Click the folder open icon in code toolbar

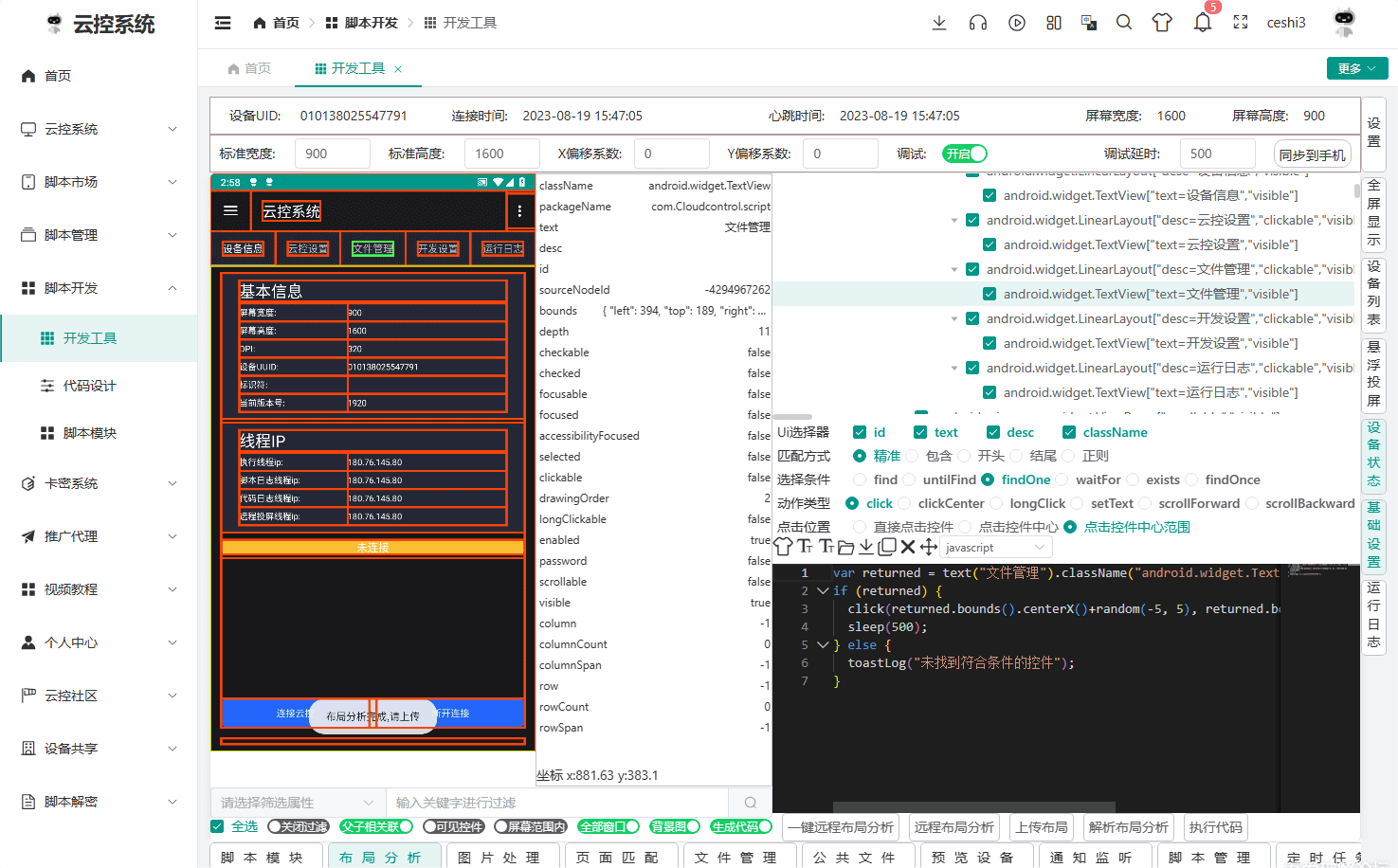[846, 547]
